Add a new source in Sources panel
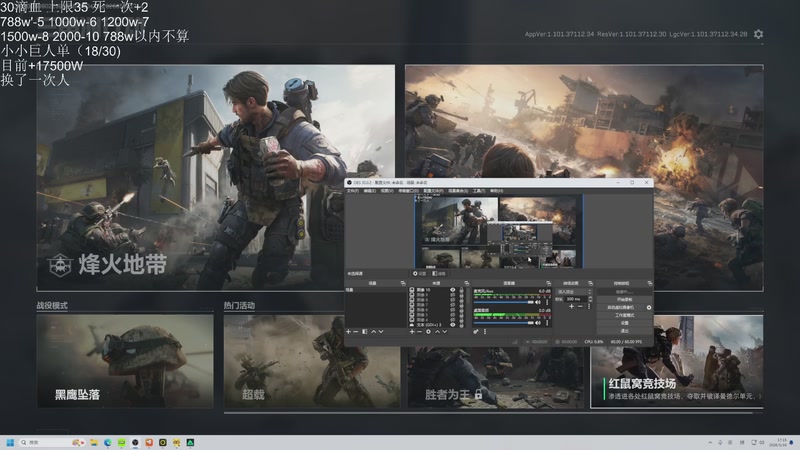 [x=412, y=332]
